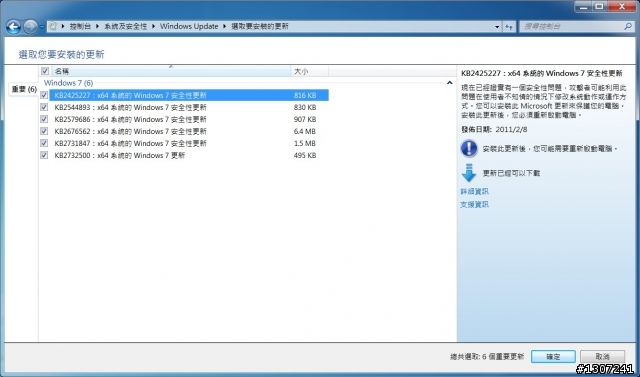The width and height of the screenshot is (640, 377).
Task: Sort by 名稱 column header
Action: (x=171, y=71)
